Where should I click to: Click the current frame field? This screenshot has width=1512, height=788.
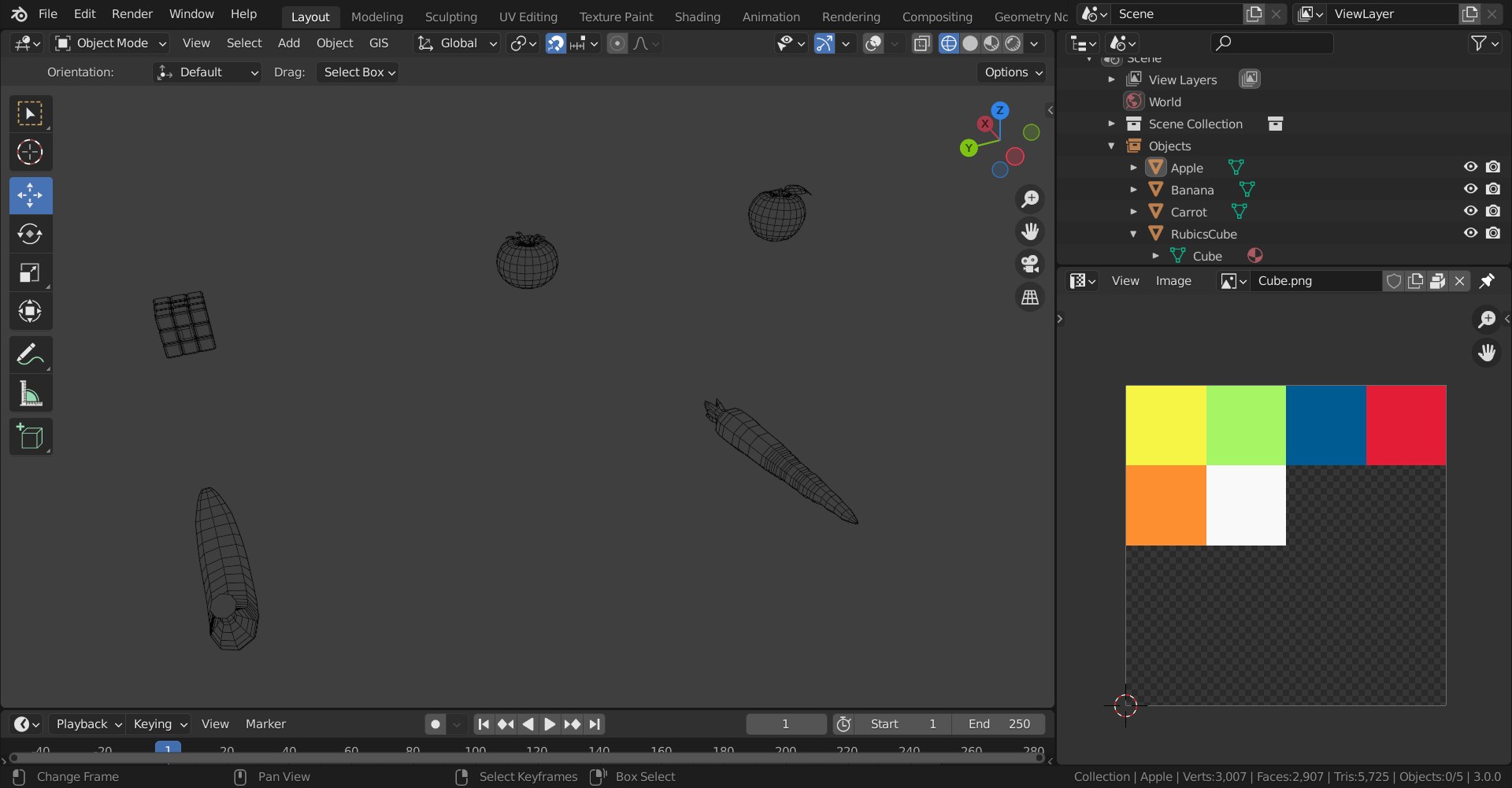pos(785,724)
